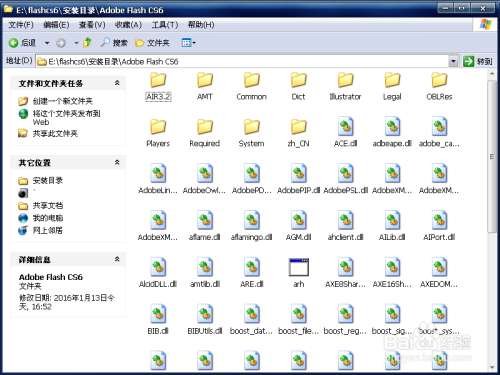The height and width of the screenshot is (375, 500).
Task: Select the Legal folder
Action: pyautogui.click(x=392, y=87)
